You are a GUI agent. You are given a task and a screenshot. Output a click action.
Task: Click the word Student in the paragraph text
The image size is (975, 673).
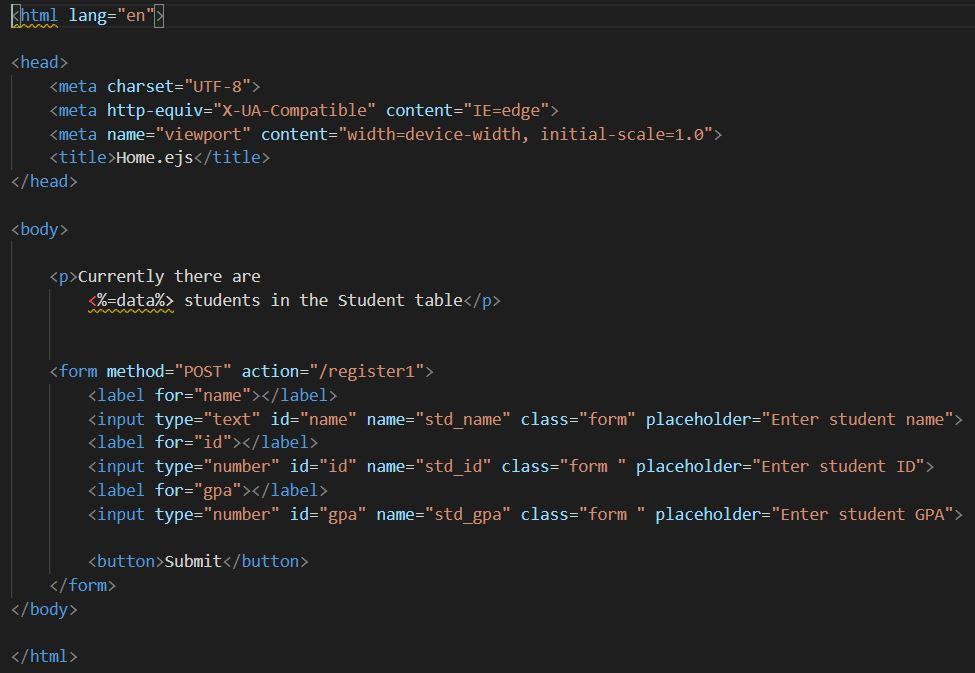point(370,300)
